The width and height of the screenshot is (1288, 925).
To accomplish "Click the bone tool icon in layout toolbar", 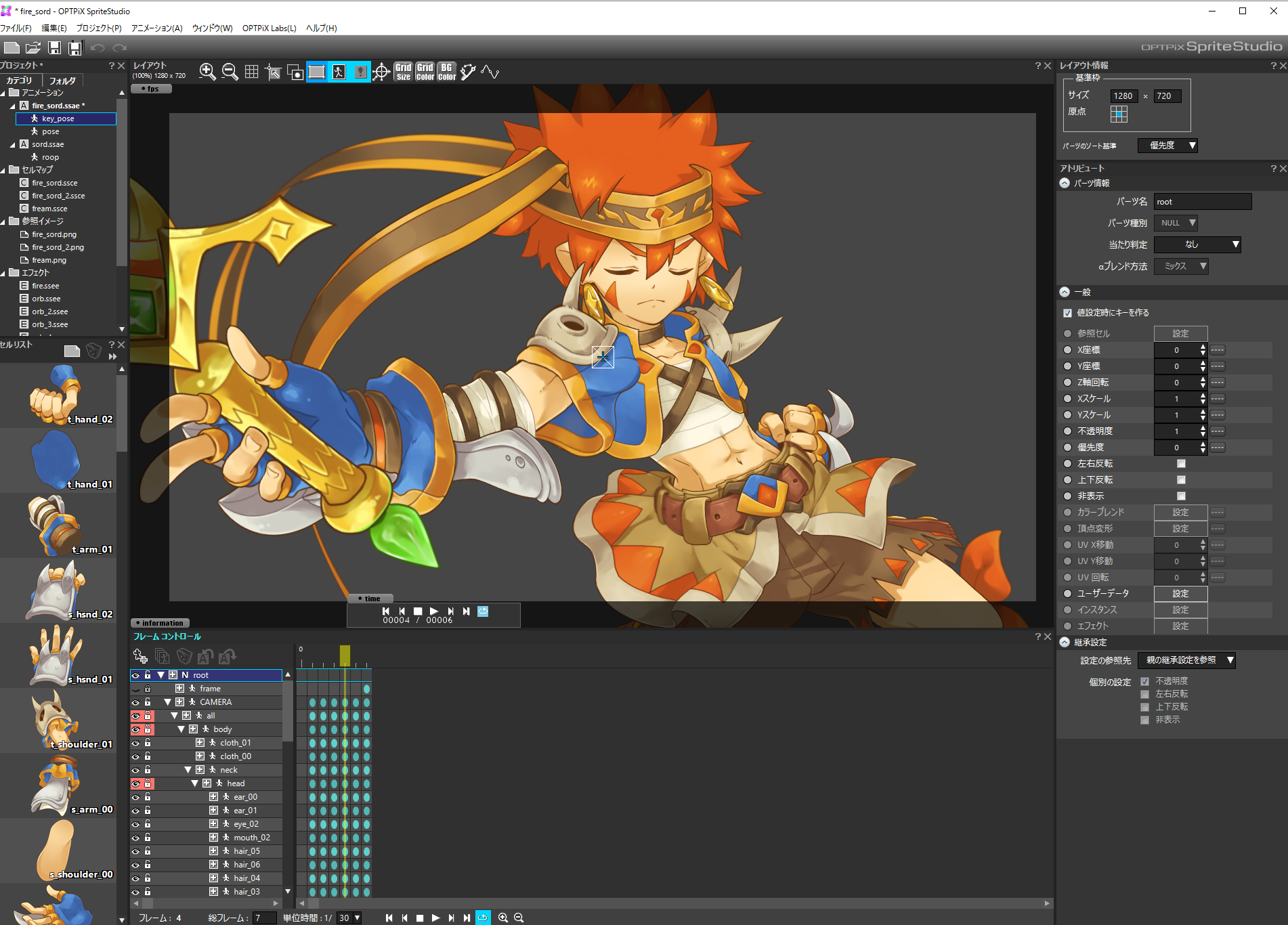I will (x=468, y=72).
